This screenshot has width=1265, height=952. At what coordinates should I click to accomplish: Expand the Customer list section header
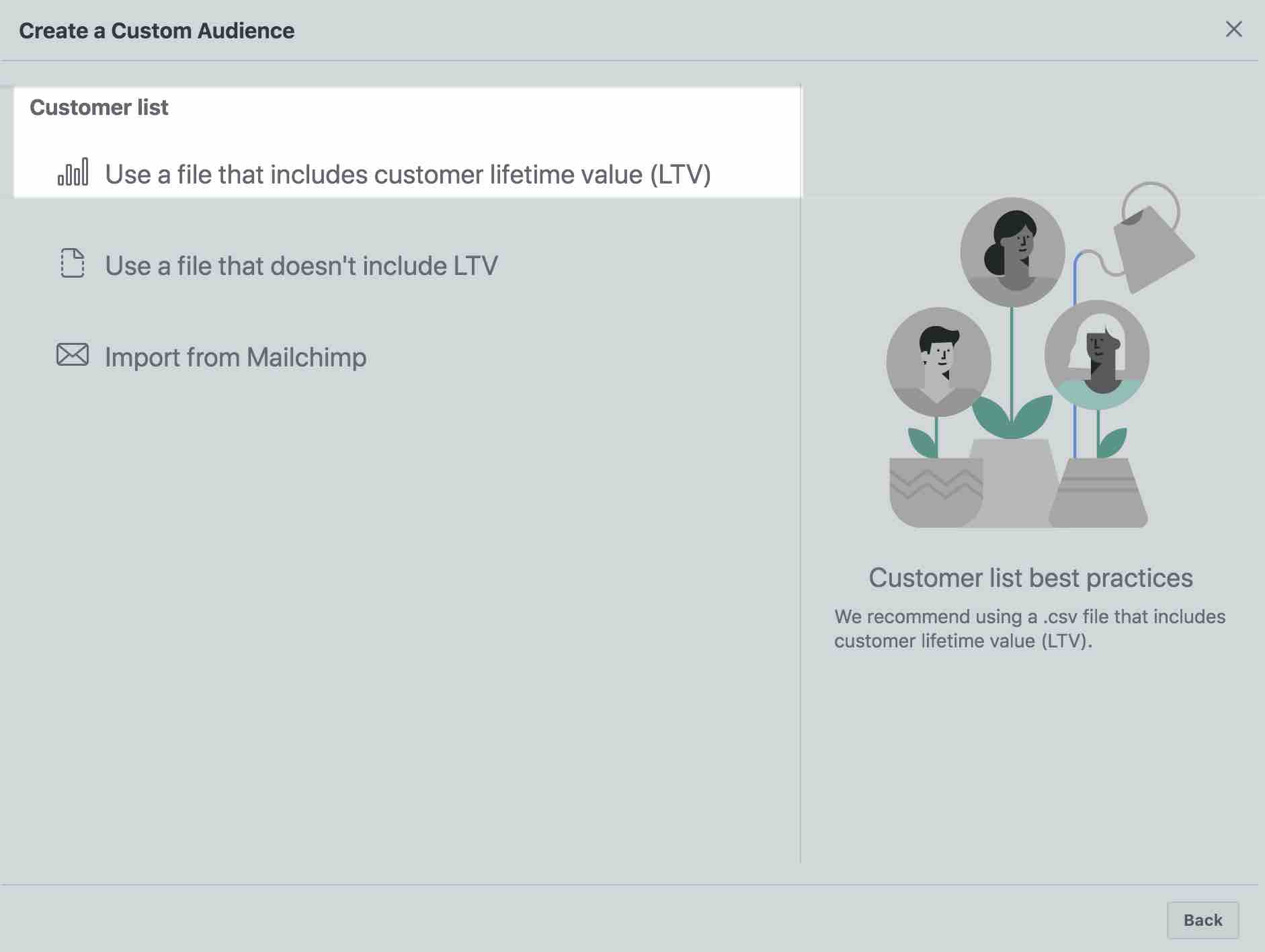point(99,107)
